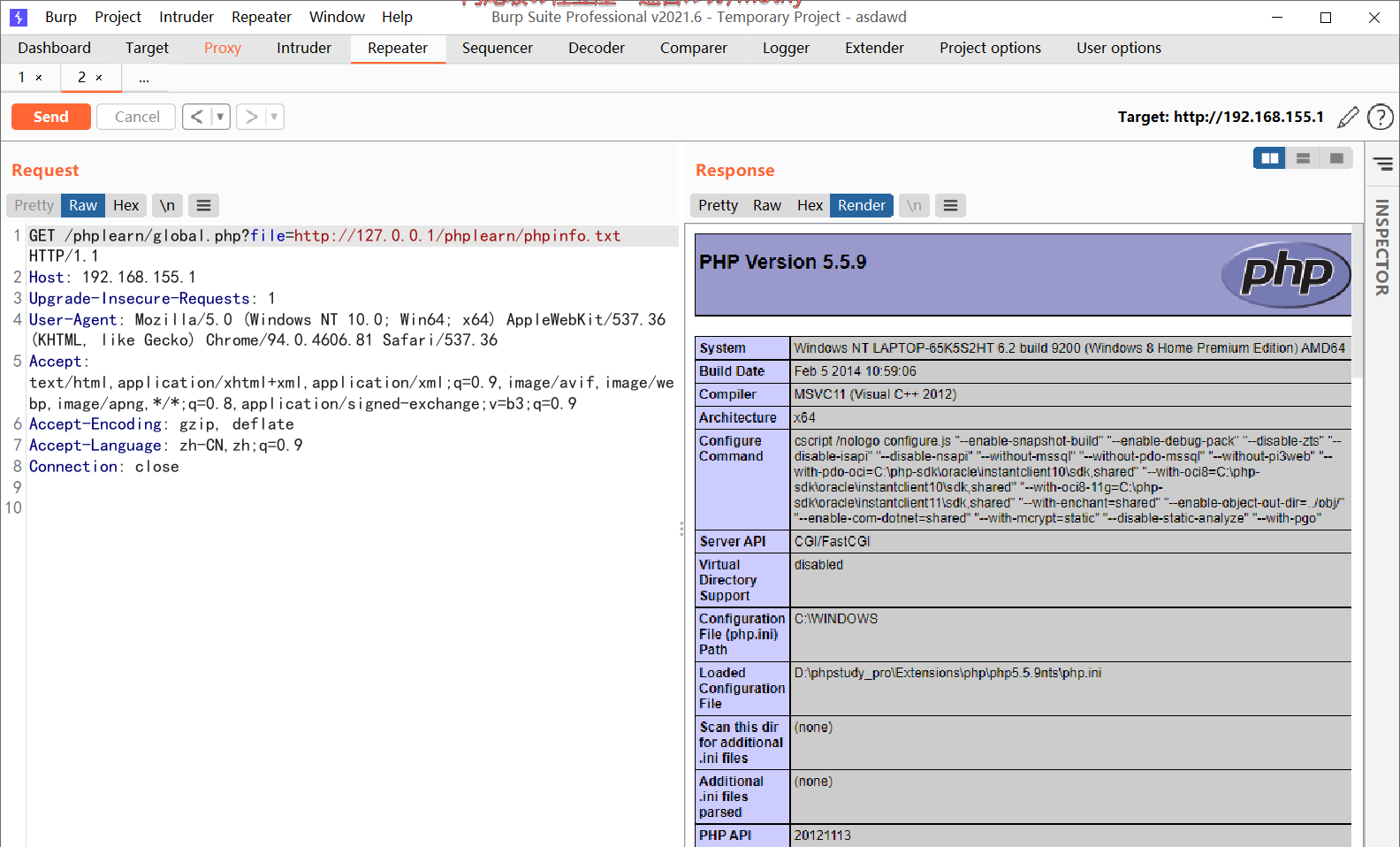Switch to the Extender tab
1400x847 pixels.
click(874, 48)
